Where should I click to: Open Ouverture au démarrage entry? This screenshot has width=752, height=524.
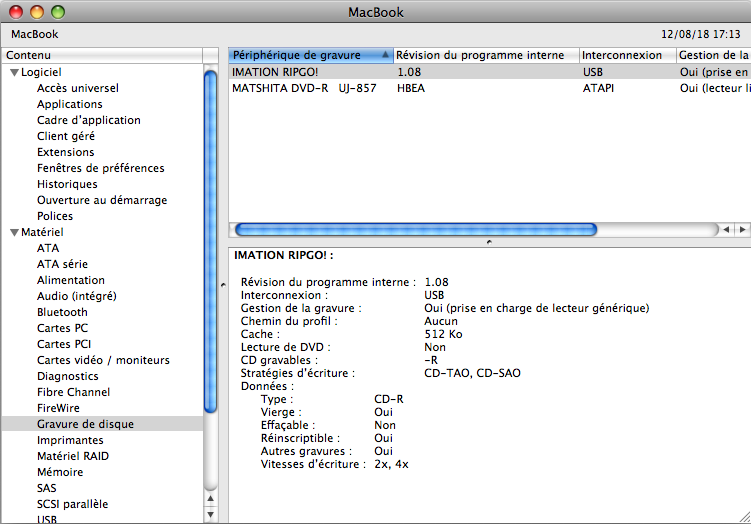coord(102,200)
